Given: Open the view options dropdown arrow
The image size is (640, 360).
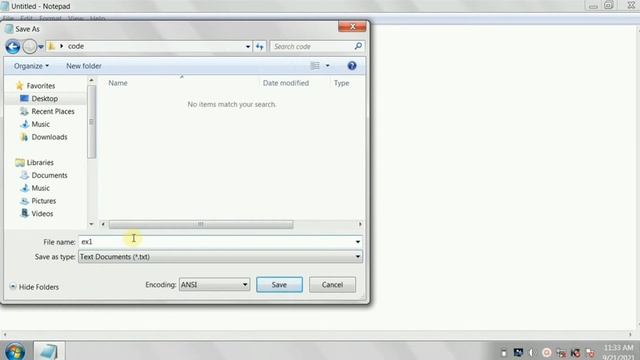Looking at the screenshot, I should (x=327, y=66).
